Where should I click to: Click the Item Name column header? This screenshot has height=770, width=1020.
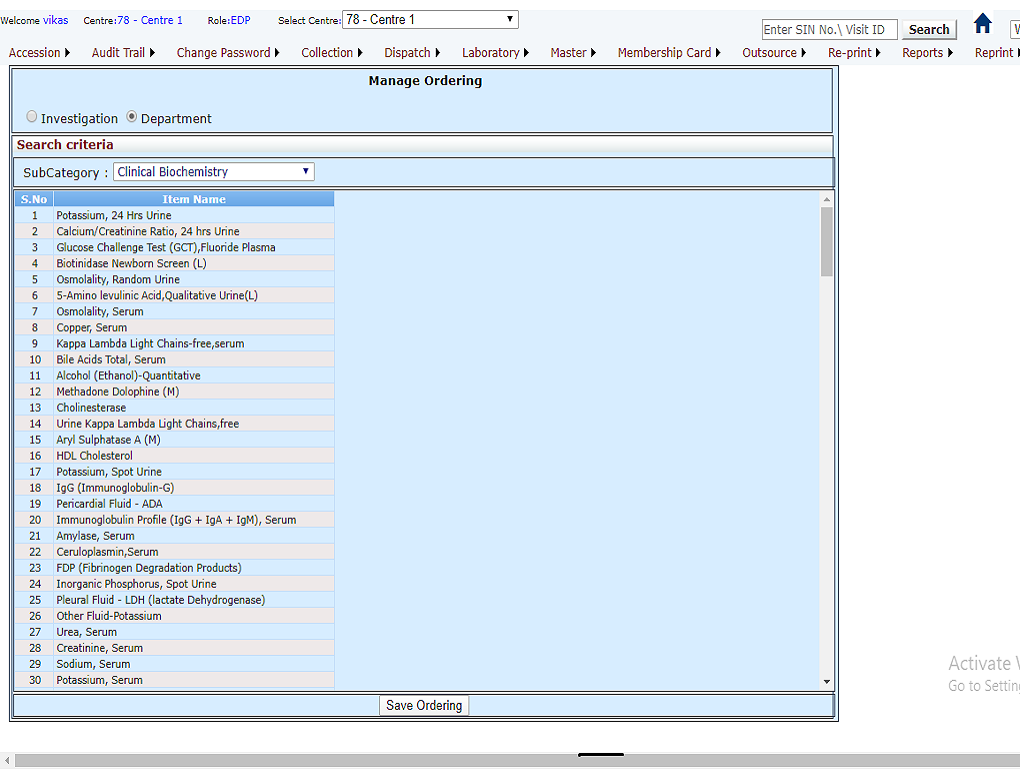pyautogui.click(x=194, y=199)
